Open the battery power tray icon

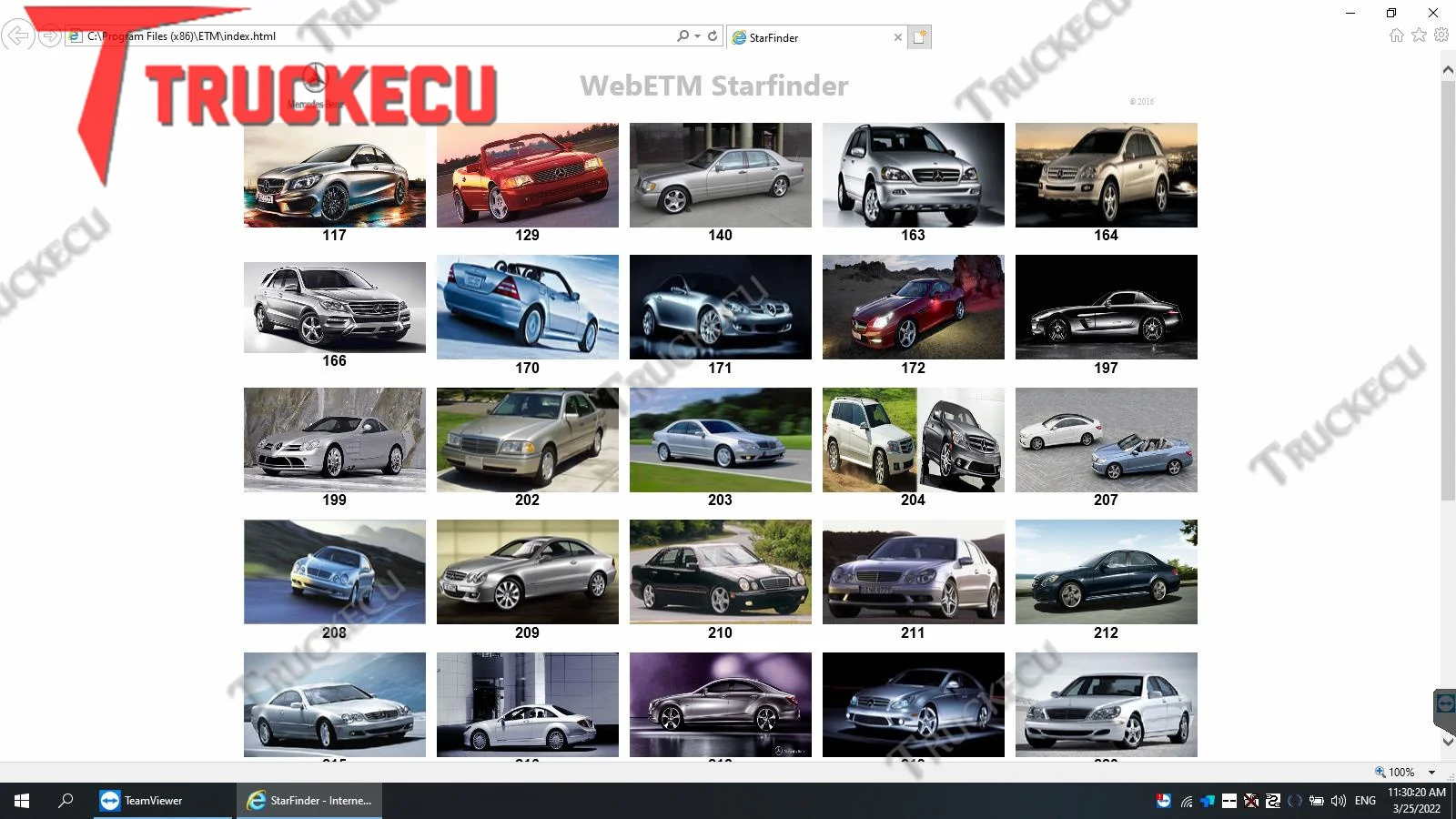click(1317, 801)
